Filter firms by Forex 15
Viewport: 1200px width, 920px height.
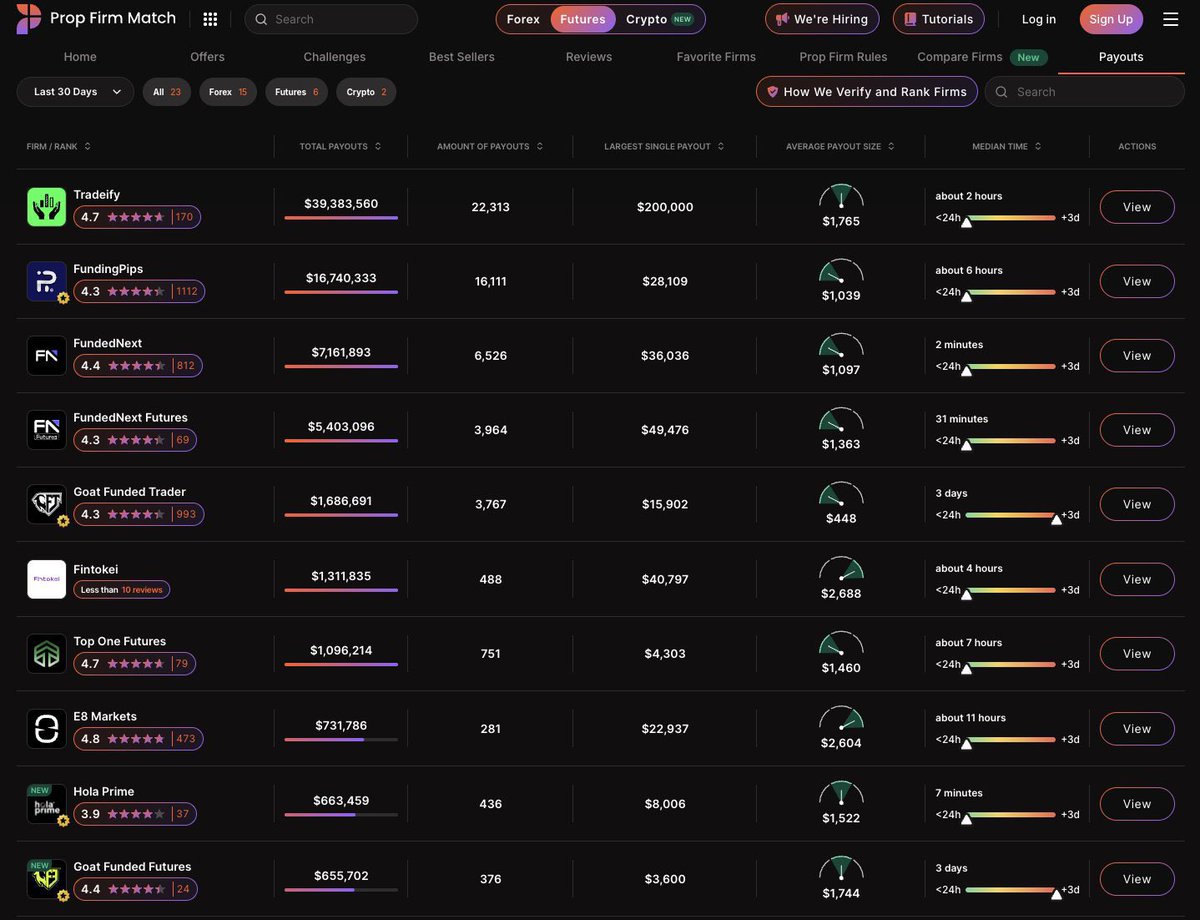(x=228, y=92)
